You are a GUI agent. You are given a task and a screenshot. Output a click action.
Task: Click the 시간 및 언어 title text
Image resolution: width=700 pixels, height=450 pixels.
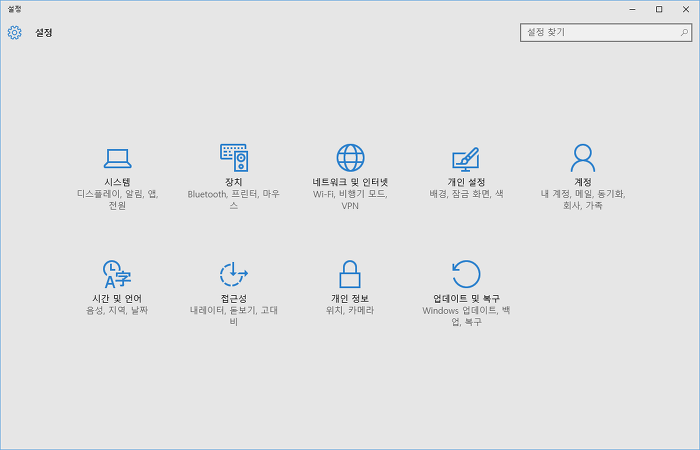tap(117, 298)
